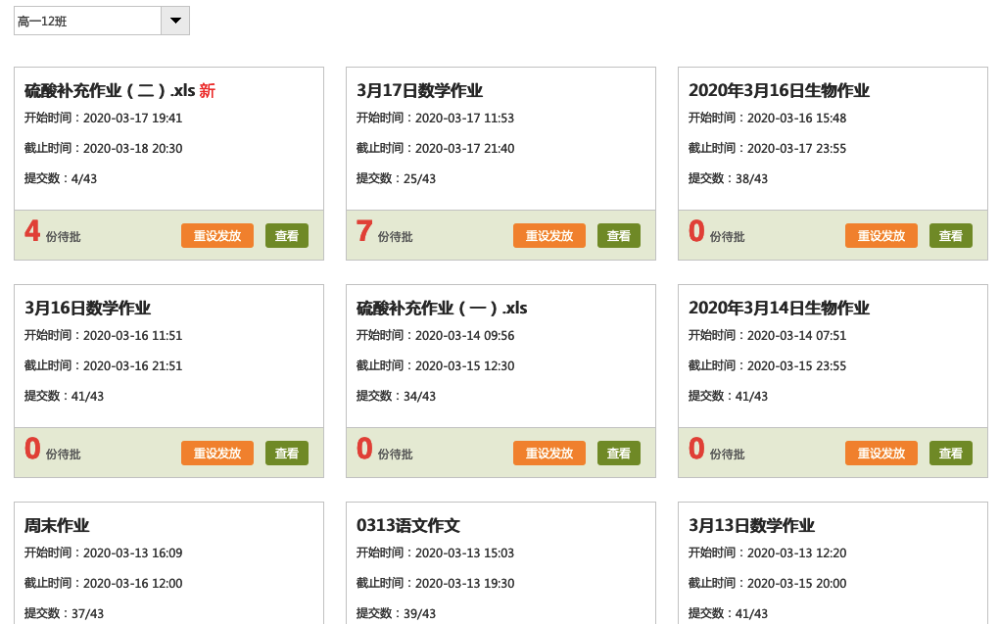
Task: Open the 高一12班 class dropdown
Action: coord(101,21)
